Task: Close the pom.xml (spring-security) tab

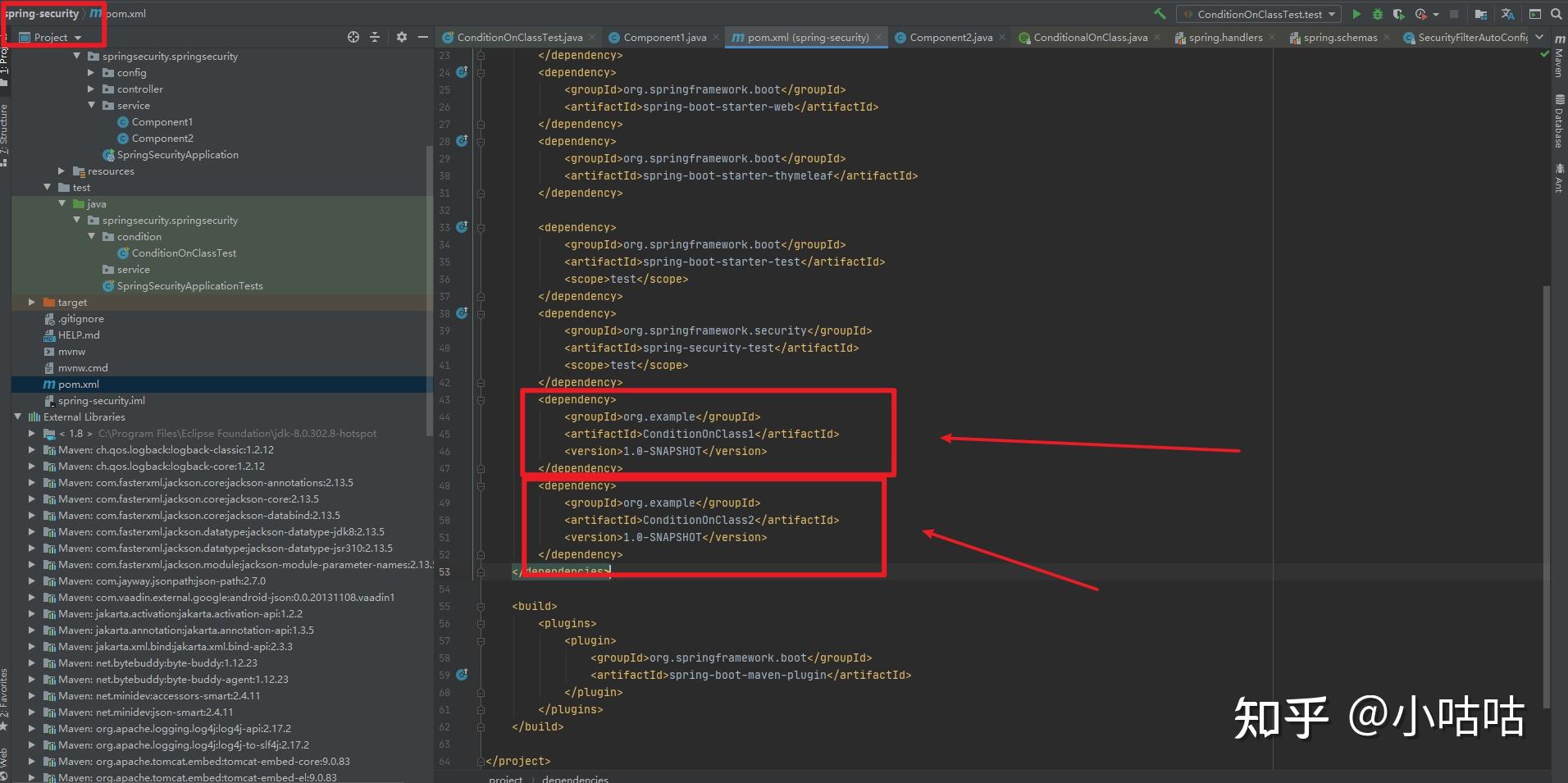Action: [x=878, y=38]
